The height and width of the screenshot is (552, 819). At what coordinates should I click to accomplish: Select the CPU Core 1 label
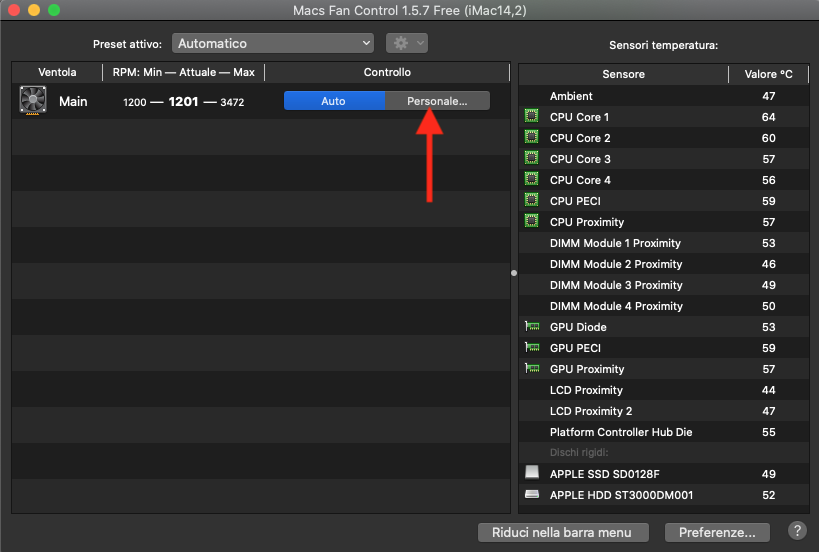(x=579, y=117)
